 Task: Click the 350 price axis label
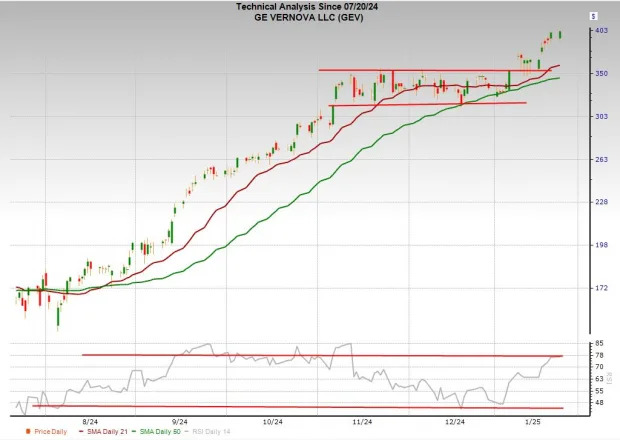601,74
